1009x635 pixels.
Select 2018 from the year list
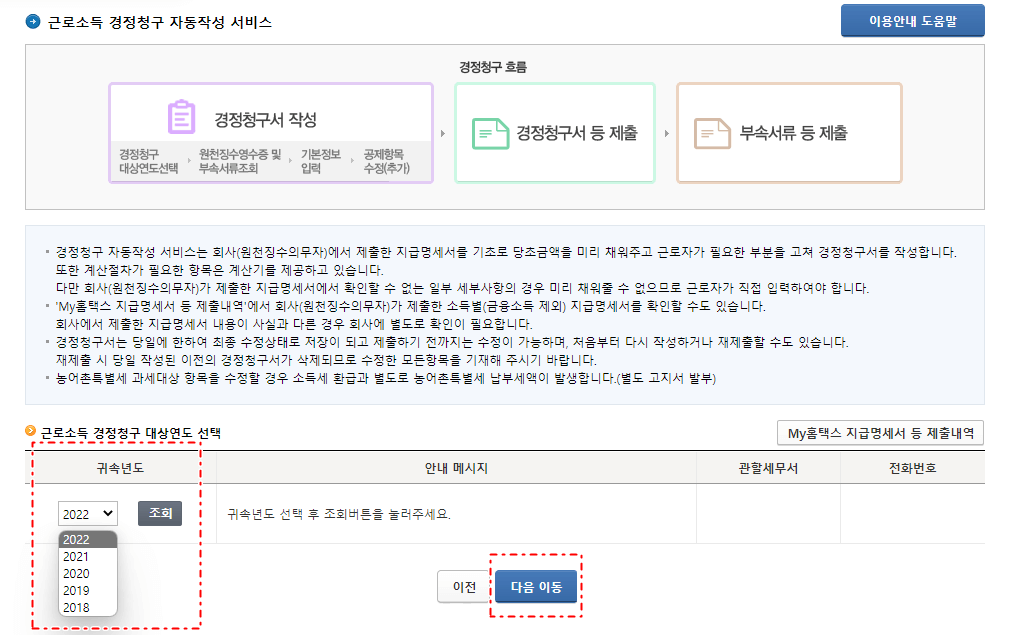[76, 607]
